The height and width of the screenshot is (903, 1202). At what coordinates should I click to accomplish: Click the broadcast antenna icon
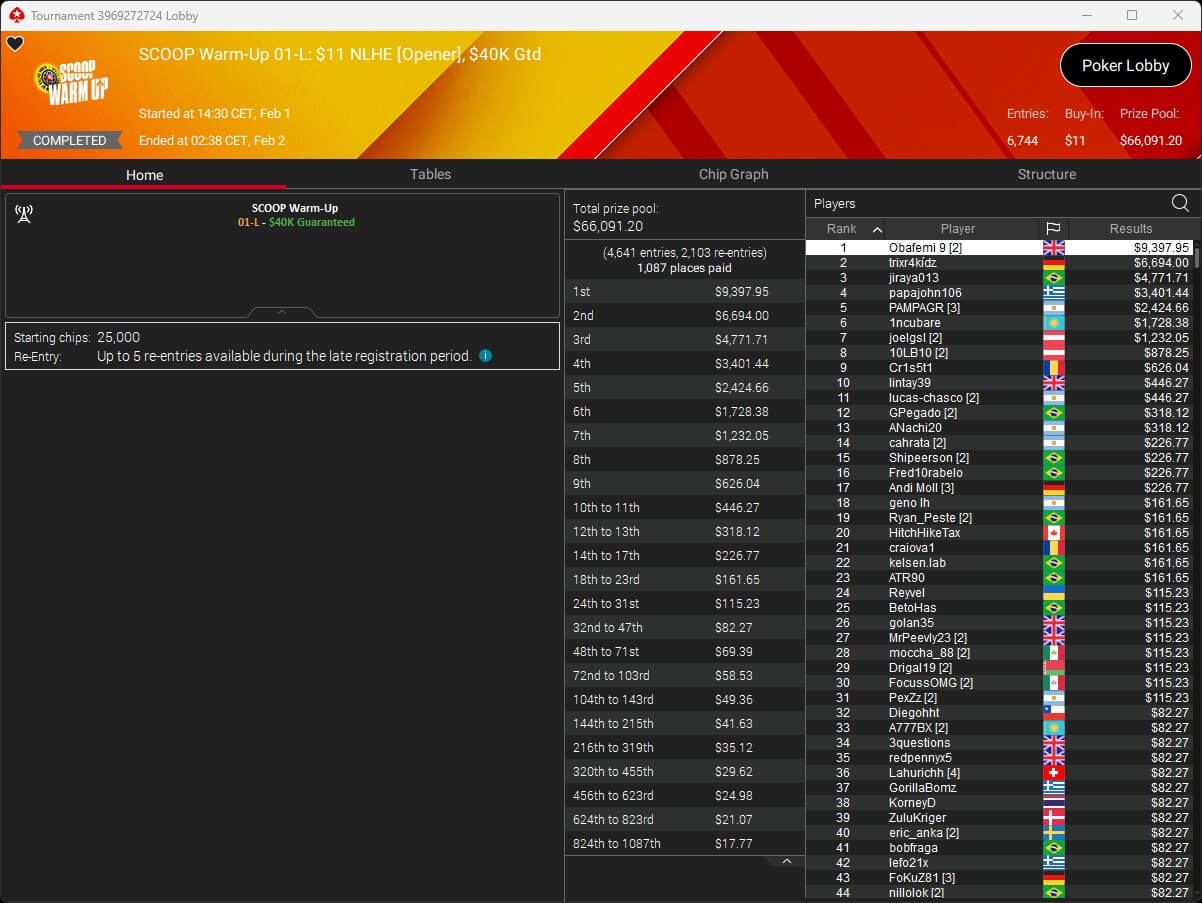(x=24, y=214)
